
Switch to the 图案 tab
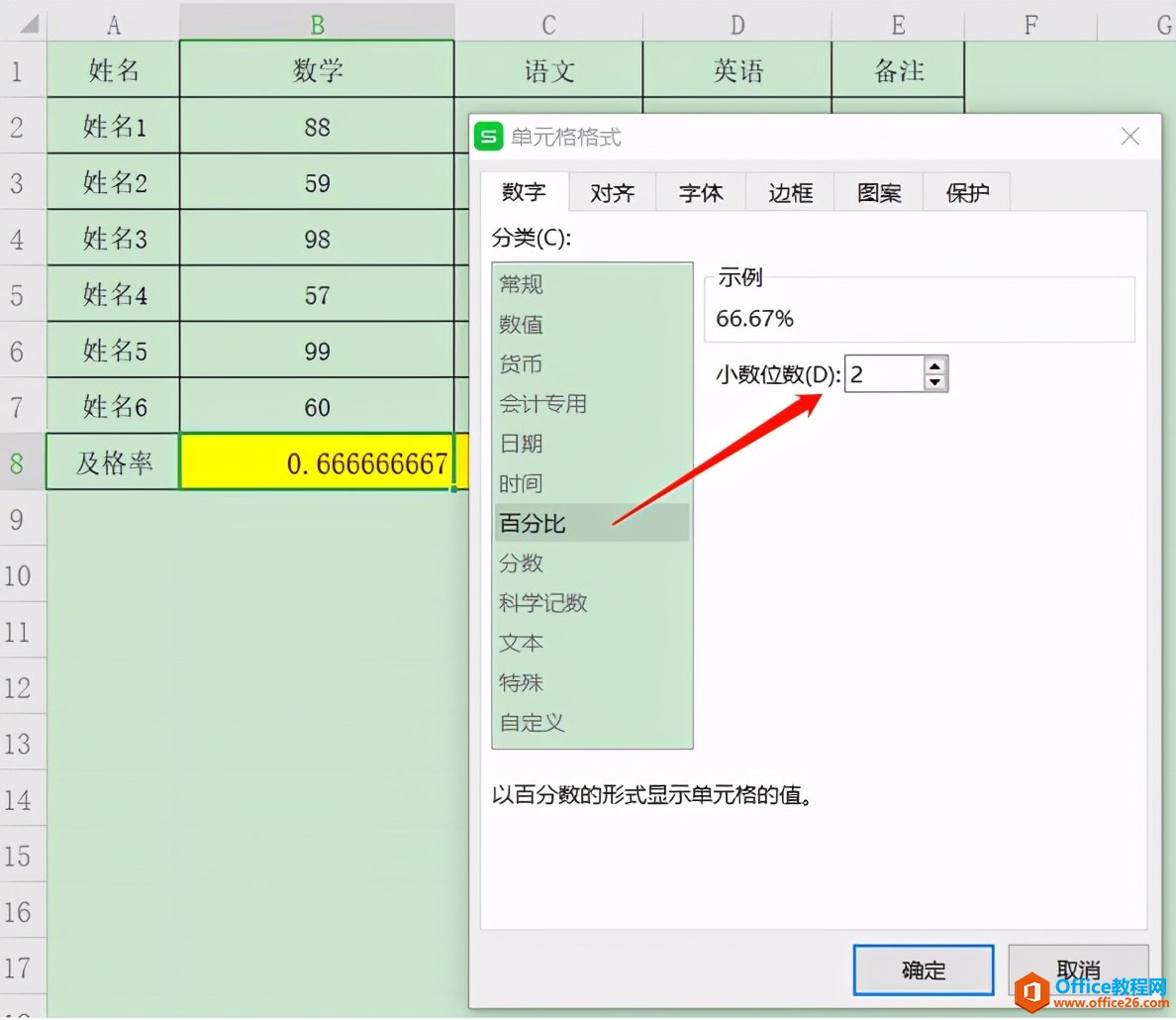[x=879, y=193]
